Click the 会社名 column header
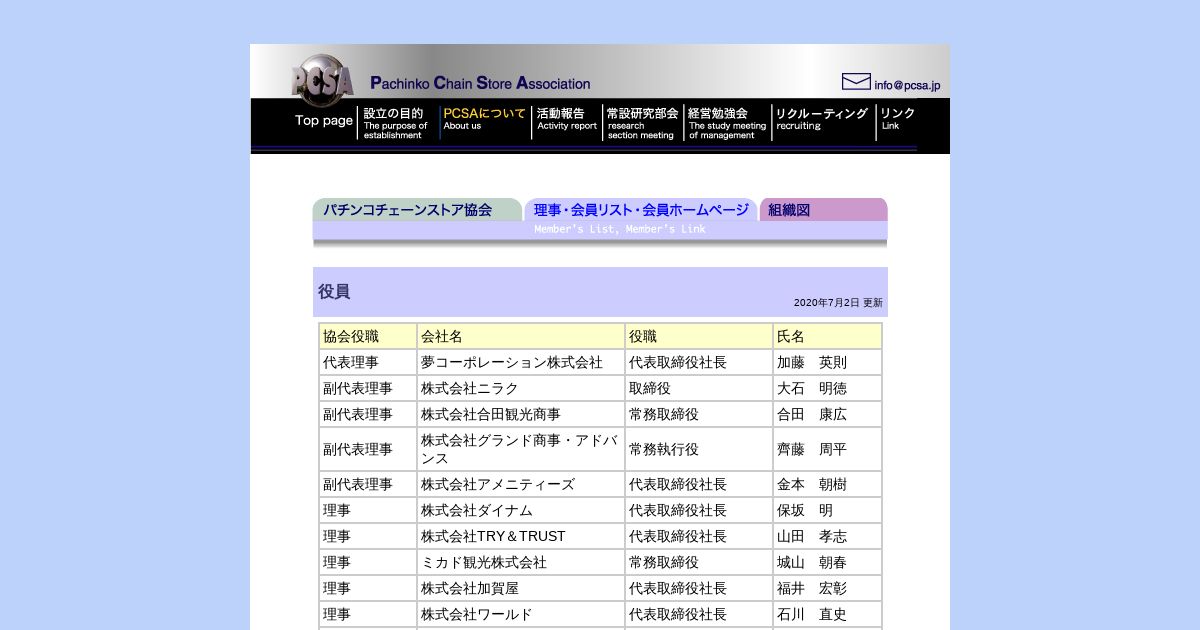Screen dimensions: 1200x630 521,336
